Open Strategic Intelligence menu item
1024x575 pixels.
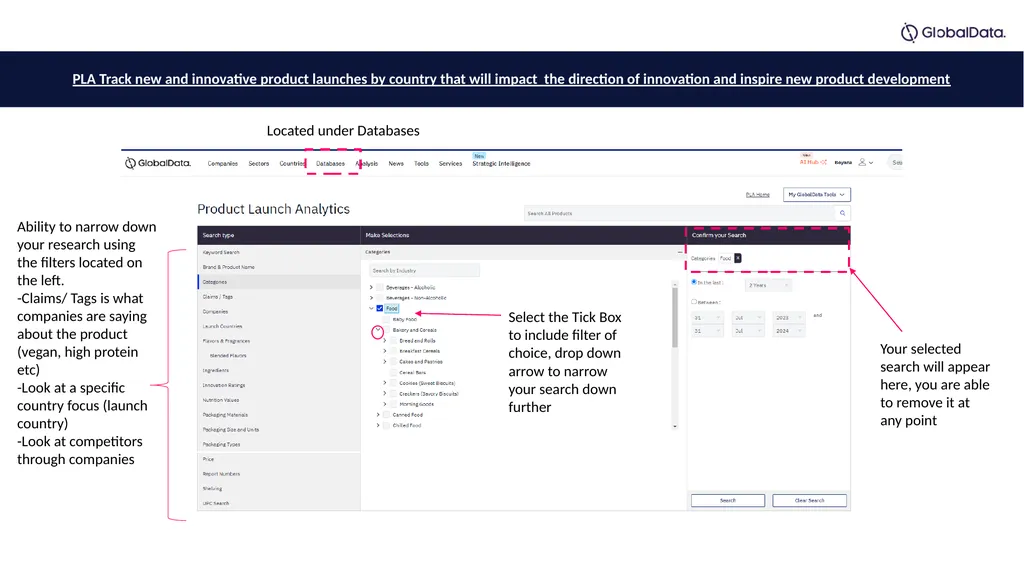click(x=501, y=163)
